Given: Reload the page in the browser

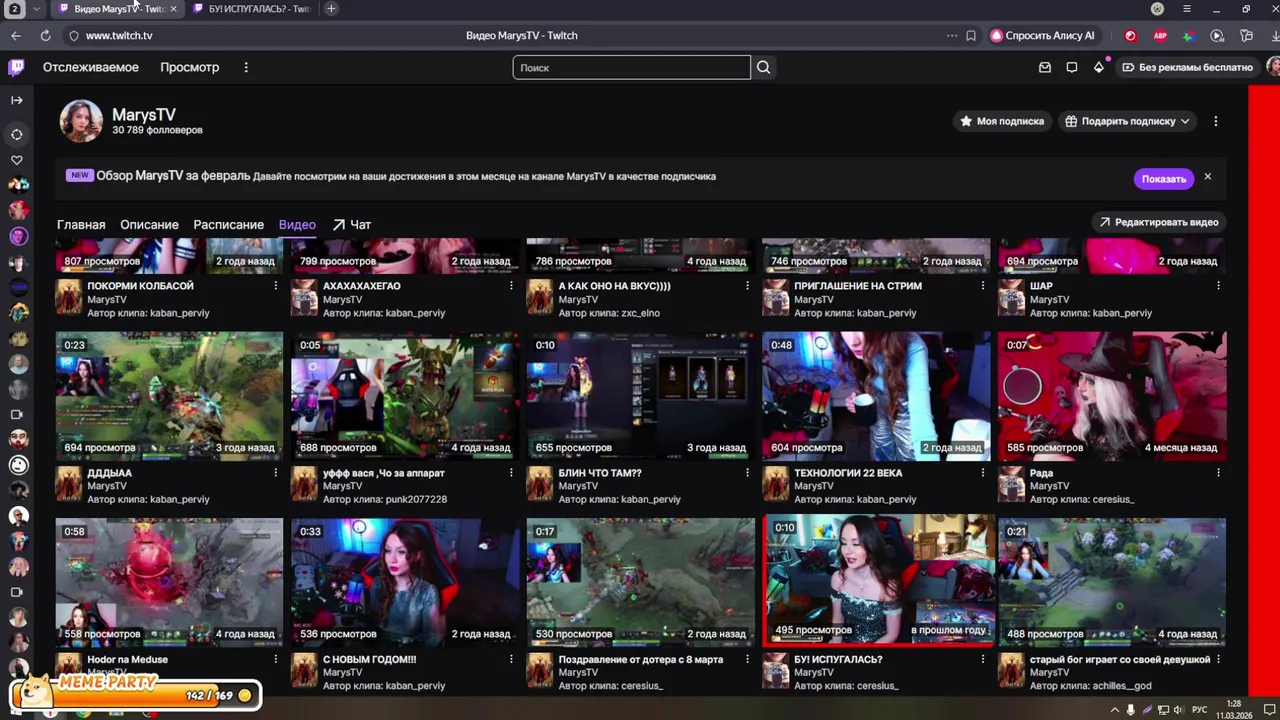Looking at the screenshot, I should click(x=45, y=35).
